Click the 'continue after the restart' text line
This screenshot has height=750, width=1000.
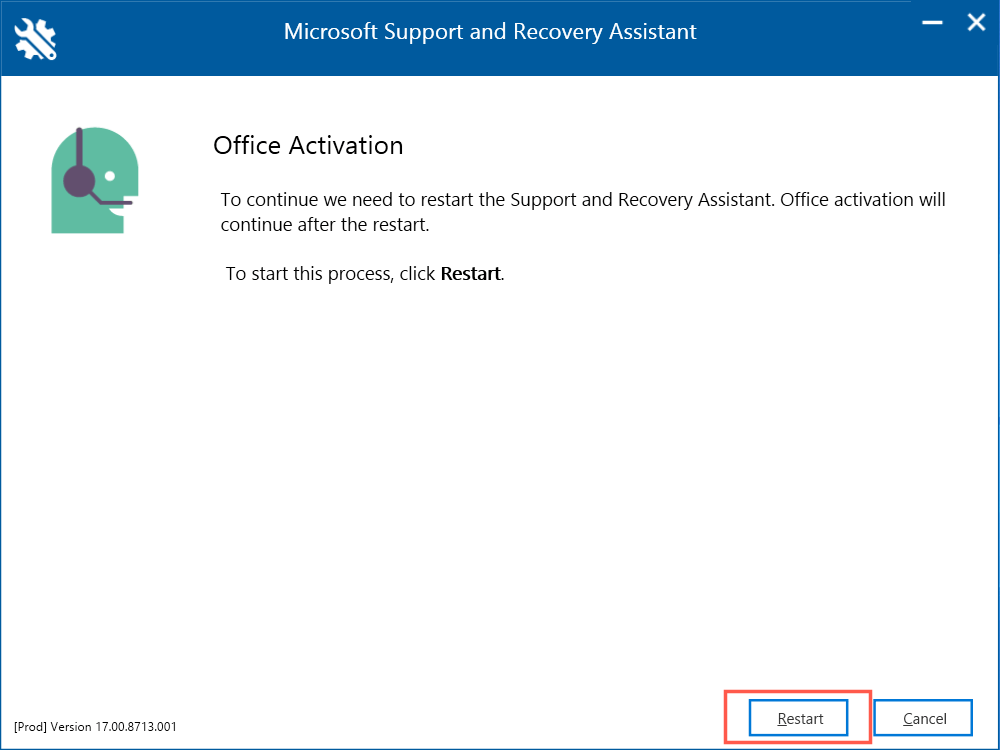324,224
